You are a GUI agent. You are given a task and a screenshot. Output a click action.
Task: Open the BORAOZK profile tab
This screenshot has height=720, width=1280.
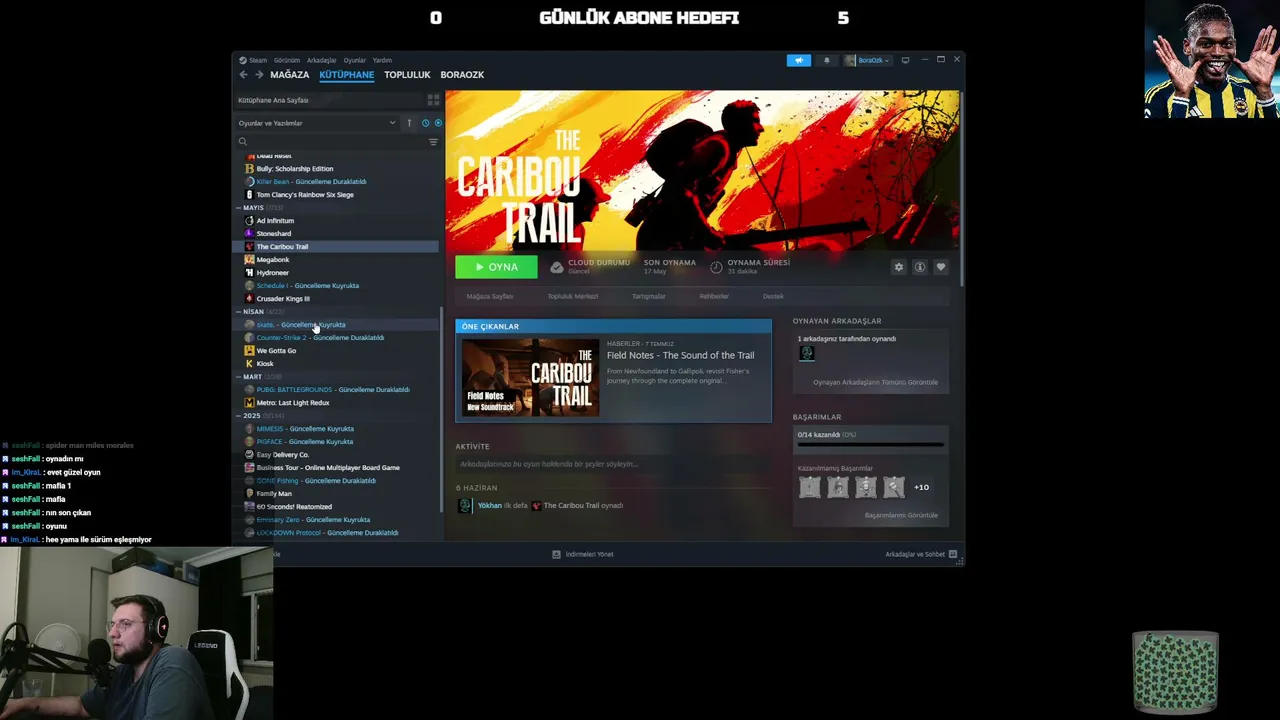coord(462,75)
